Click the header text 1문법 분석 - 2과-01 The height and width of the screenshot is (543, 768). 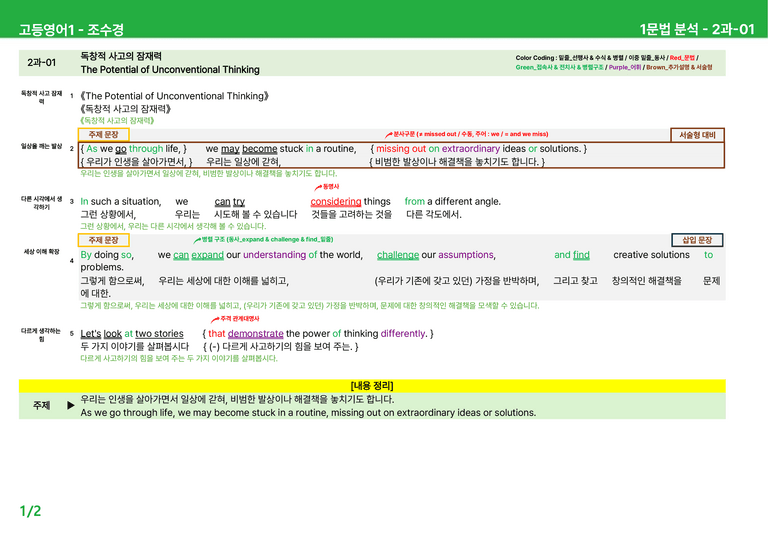click(x=696, y=29)
